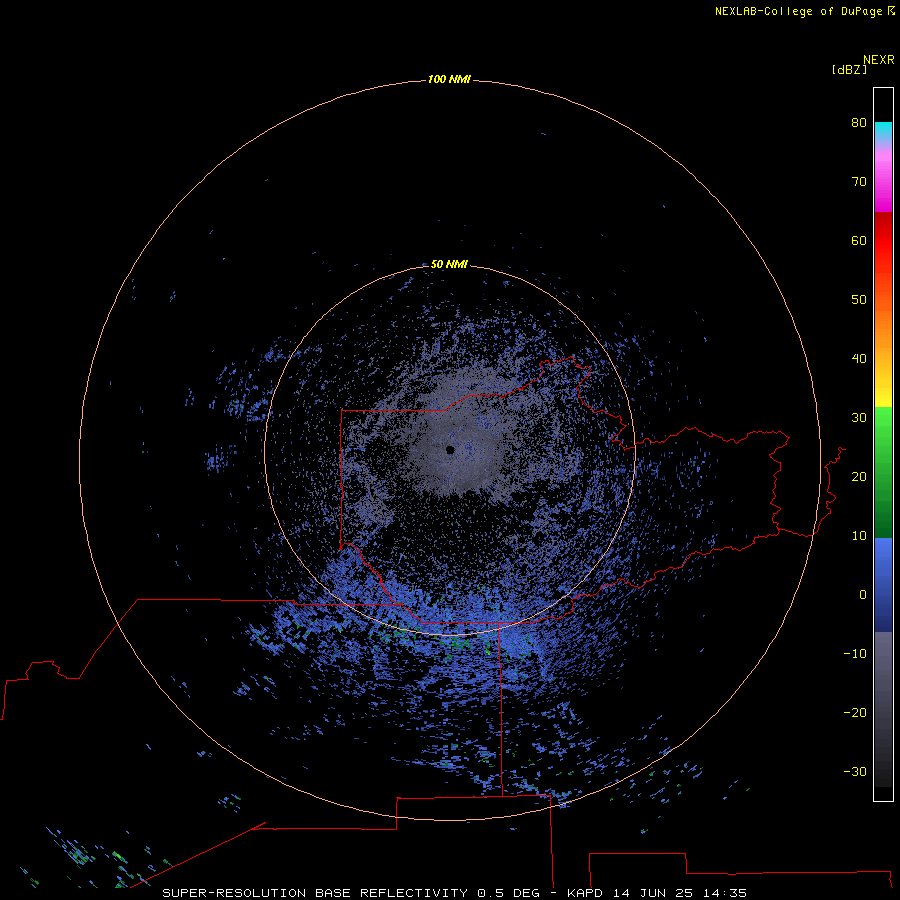Click the 70 dBZ scale label
The width and height of the screenshot is (900, 900).
coord(859,181)
